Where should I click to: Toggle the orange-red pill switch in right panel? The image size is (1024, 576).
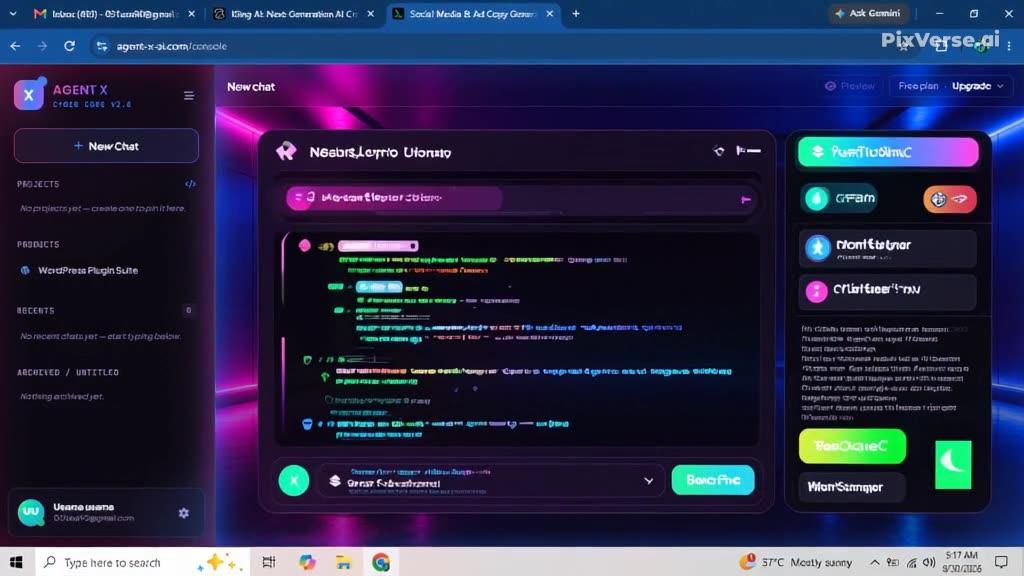(x=950, y=199)
